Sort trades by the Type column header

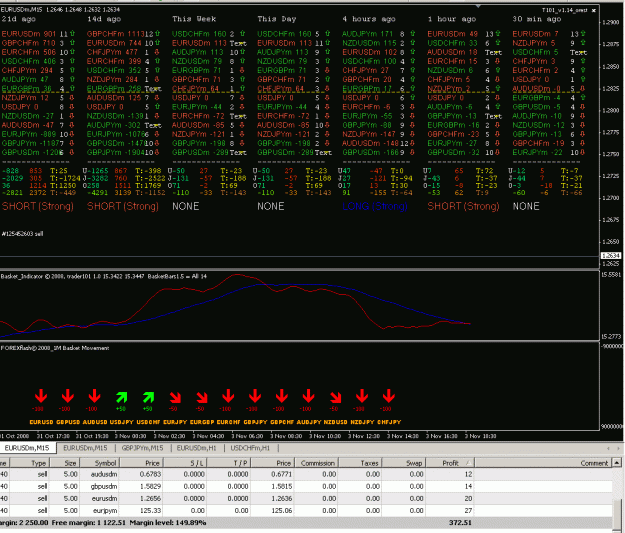(29, 463)
